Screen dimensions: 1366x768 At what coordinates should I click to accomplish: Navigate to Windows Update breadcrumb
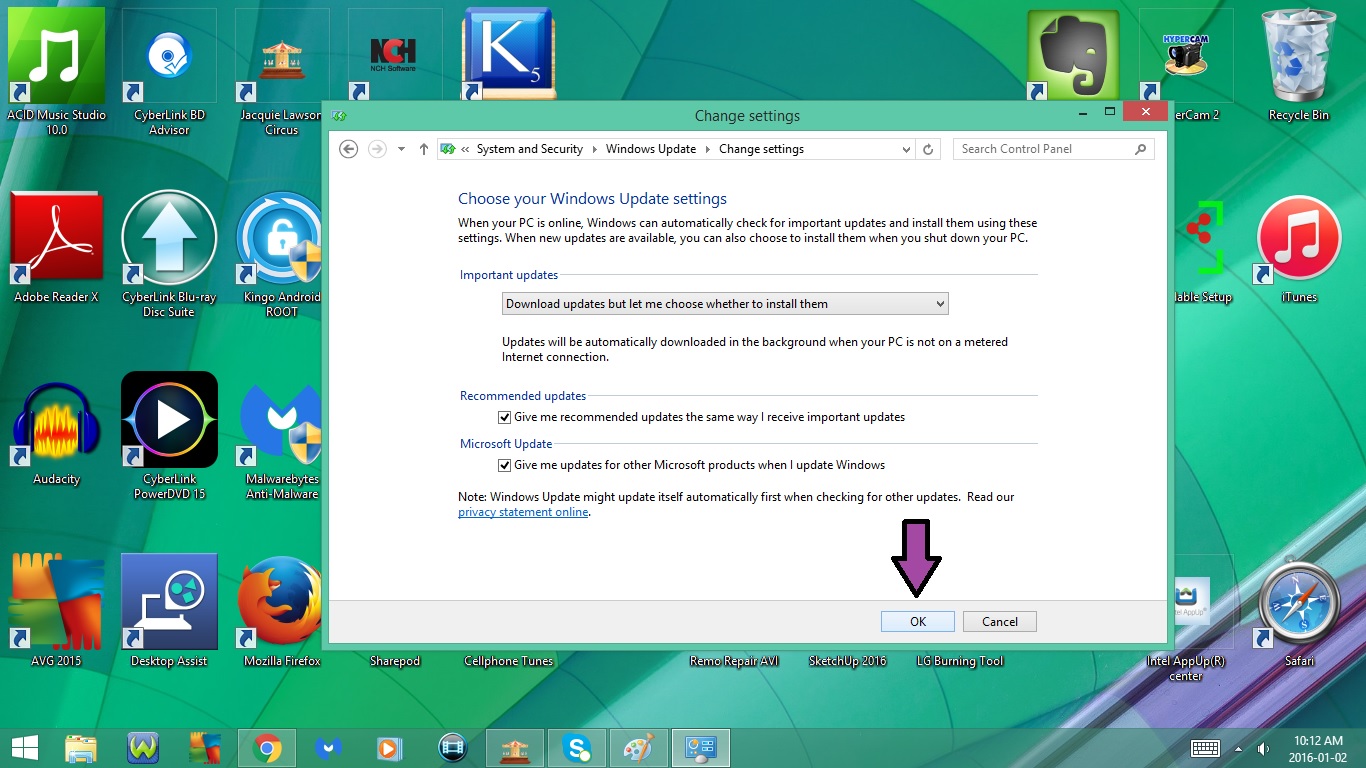pos(651,149)
